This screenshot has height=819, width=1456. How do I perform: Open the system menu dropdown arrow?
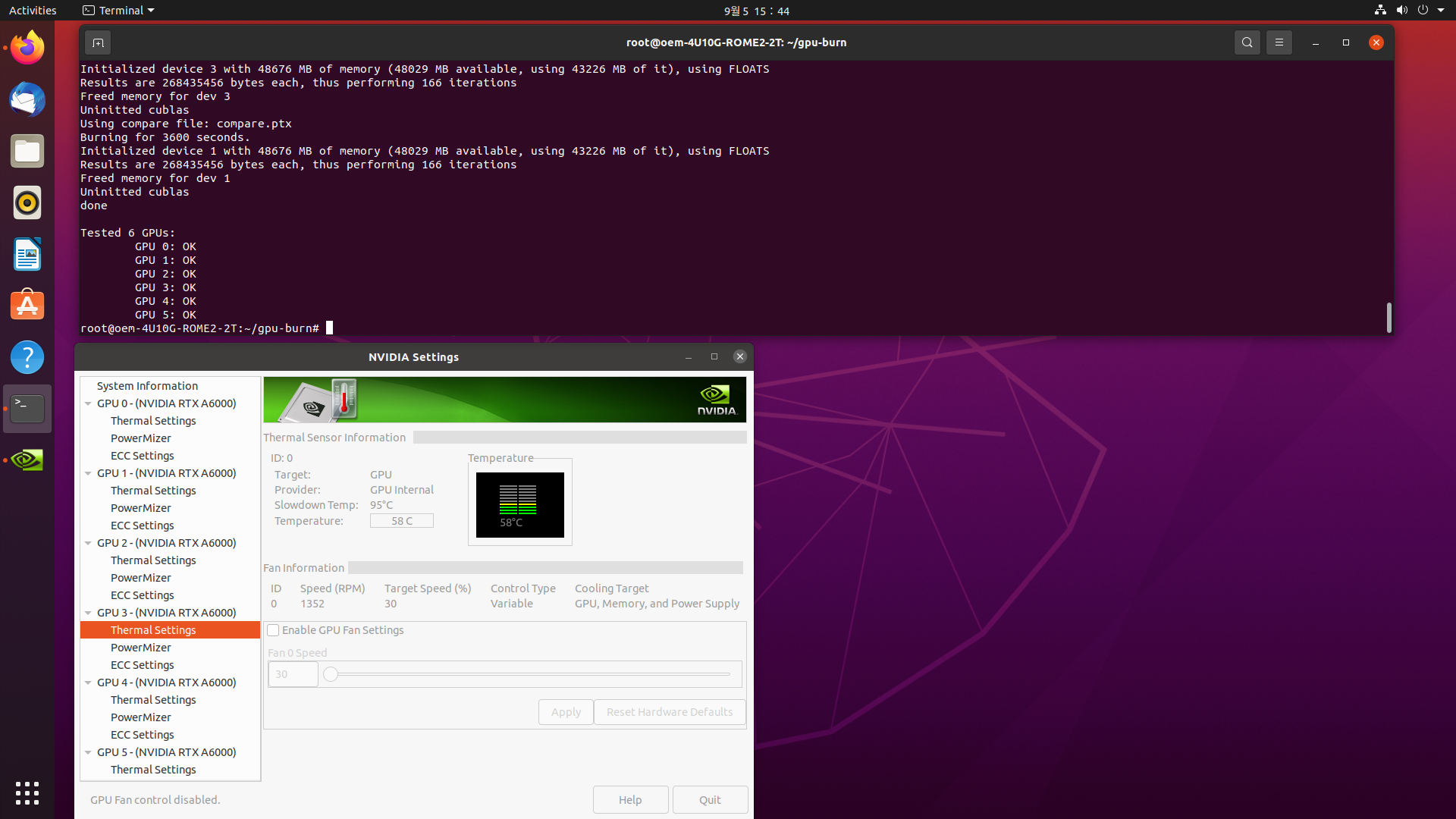(1441, 11)
